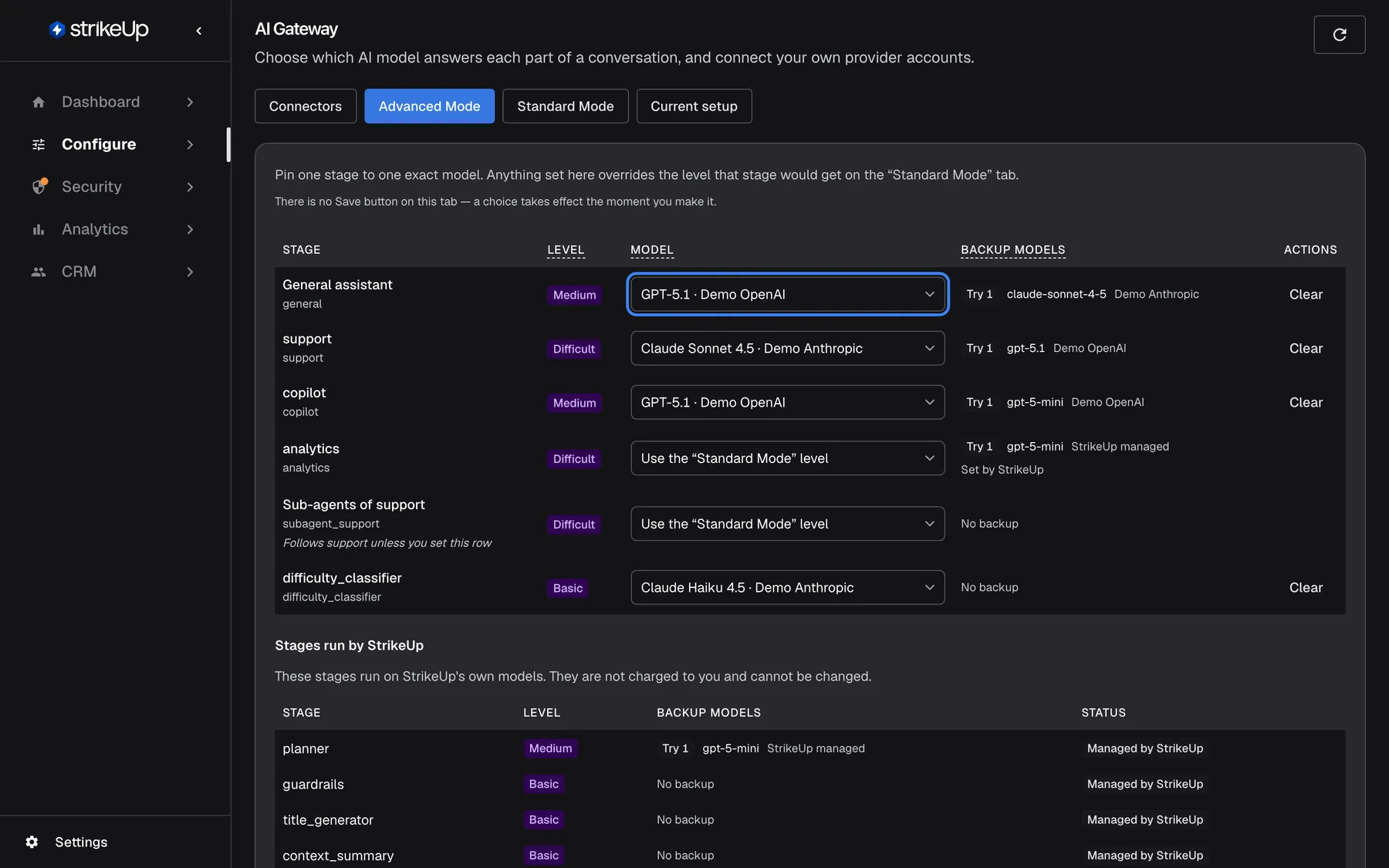Image resolution: width=1389 pixels, height=868 pixels.
Task: Click the Settings gear icon
Action: point(32,842)
